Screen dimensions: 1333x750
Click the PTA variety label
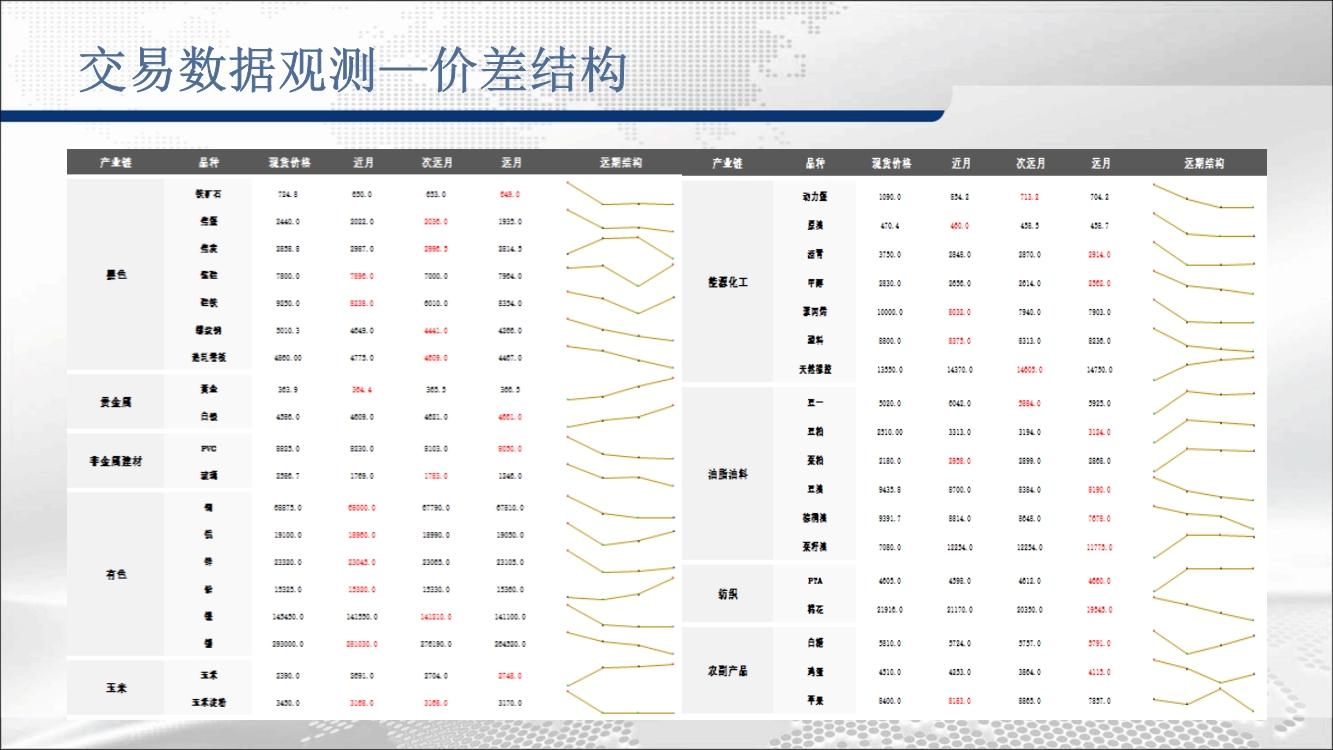(815, 580)
